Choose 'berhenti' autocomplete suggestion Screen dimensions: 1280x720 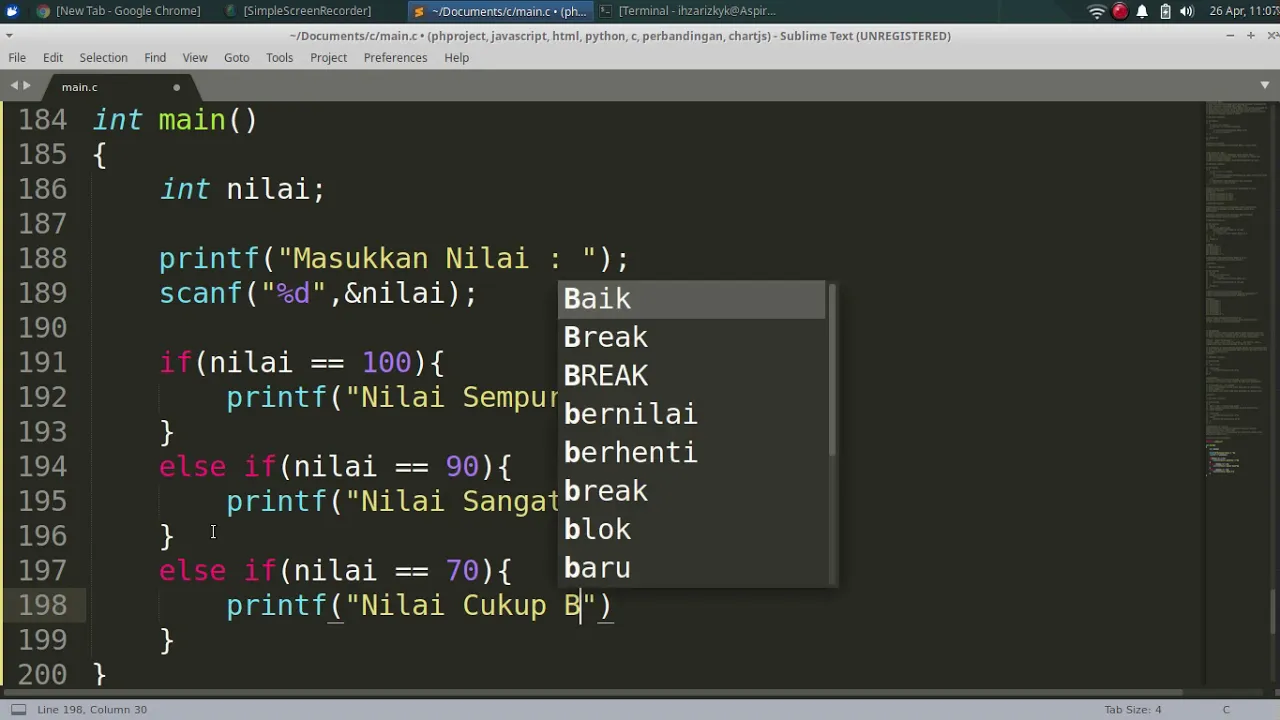click(x=692, y=453)
